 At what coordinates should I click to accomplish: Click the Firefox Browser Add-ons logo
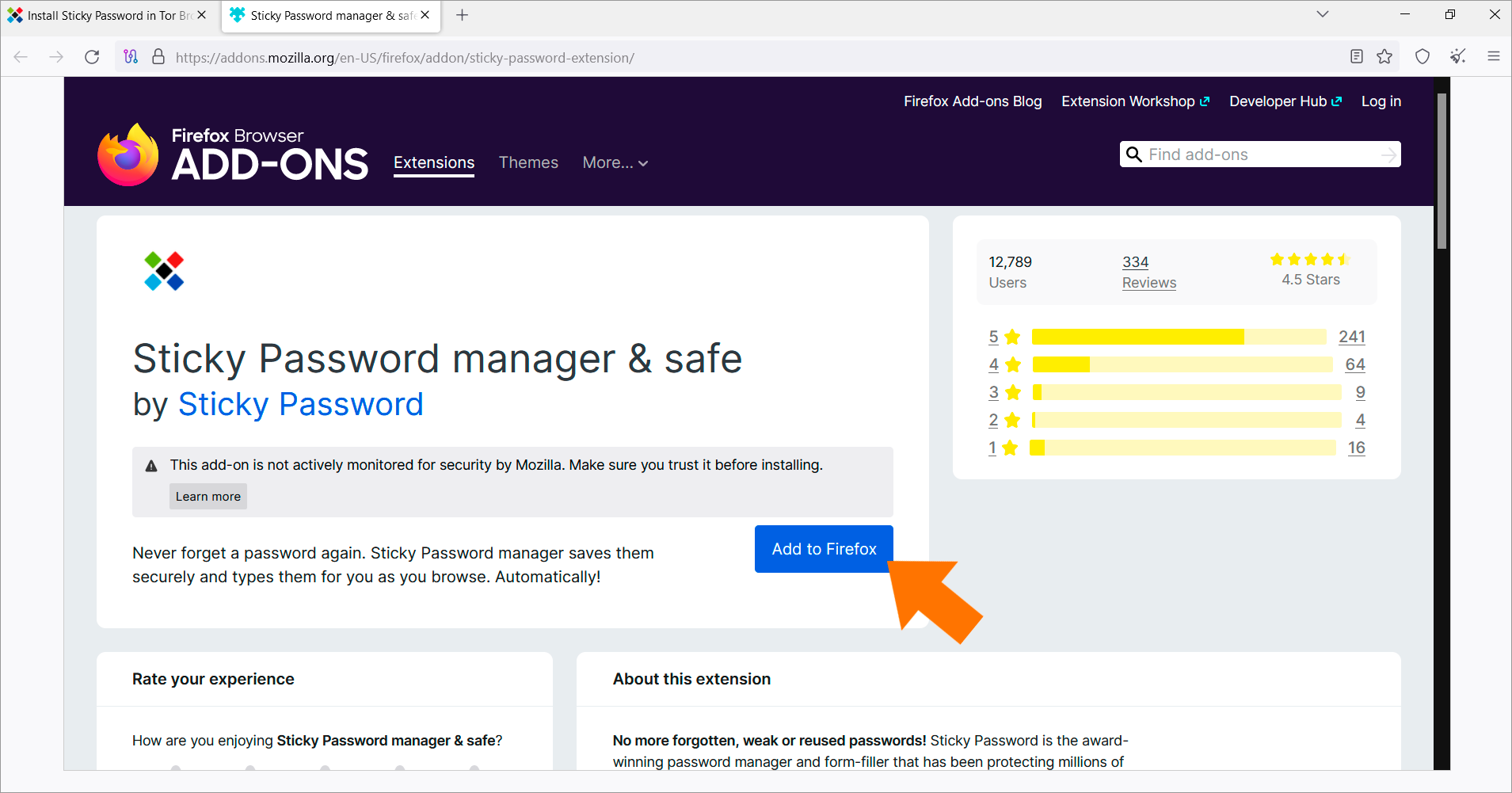[233, 155]
